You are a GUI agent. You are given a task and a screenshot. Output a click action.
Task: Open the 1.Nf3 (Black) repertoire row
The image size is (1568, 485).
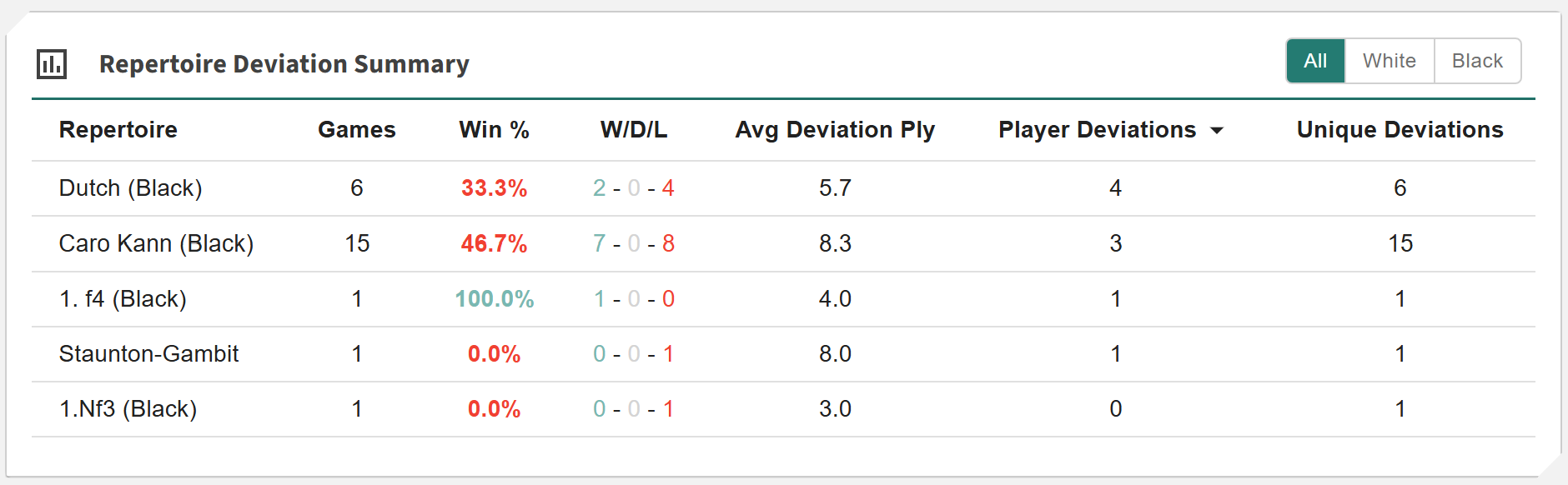(128, 409)
